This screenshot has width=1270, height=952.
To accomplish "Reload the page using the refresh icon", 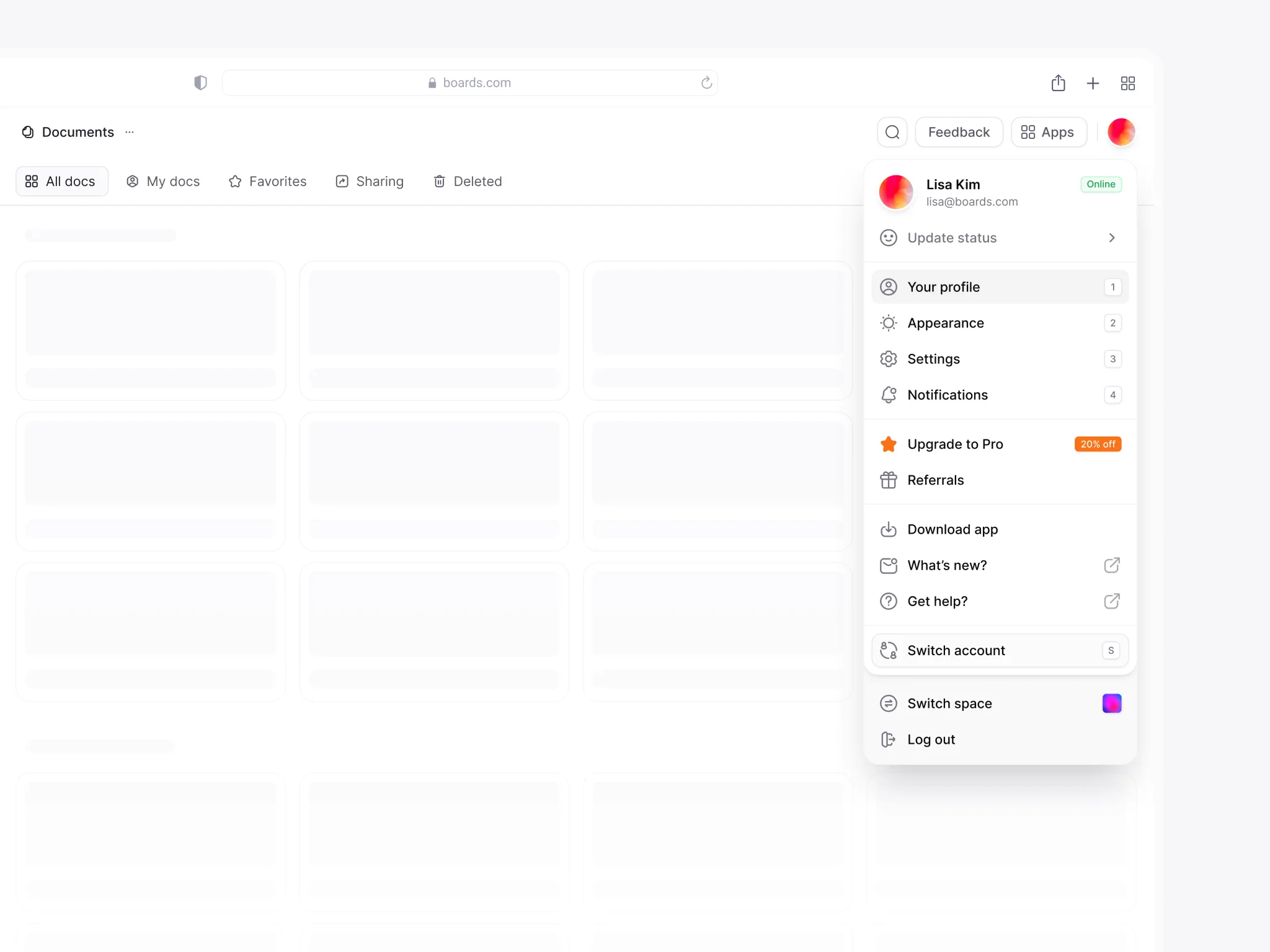I will point(706,82).
